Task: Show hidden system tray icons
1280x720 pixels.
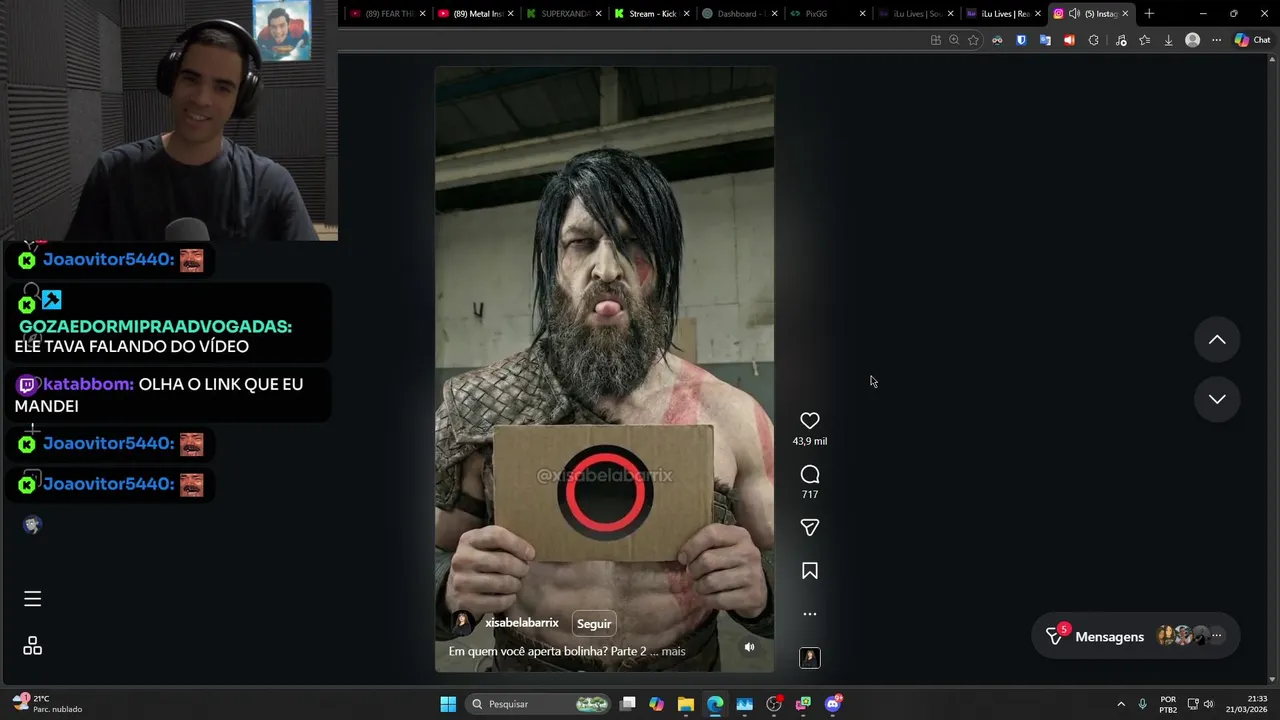Action: [x=1121, y=704]
